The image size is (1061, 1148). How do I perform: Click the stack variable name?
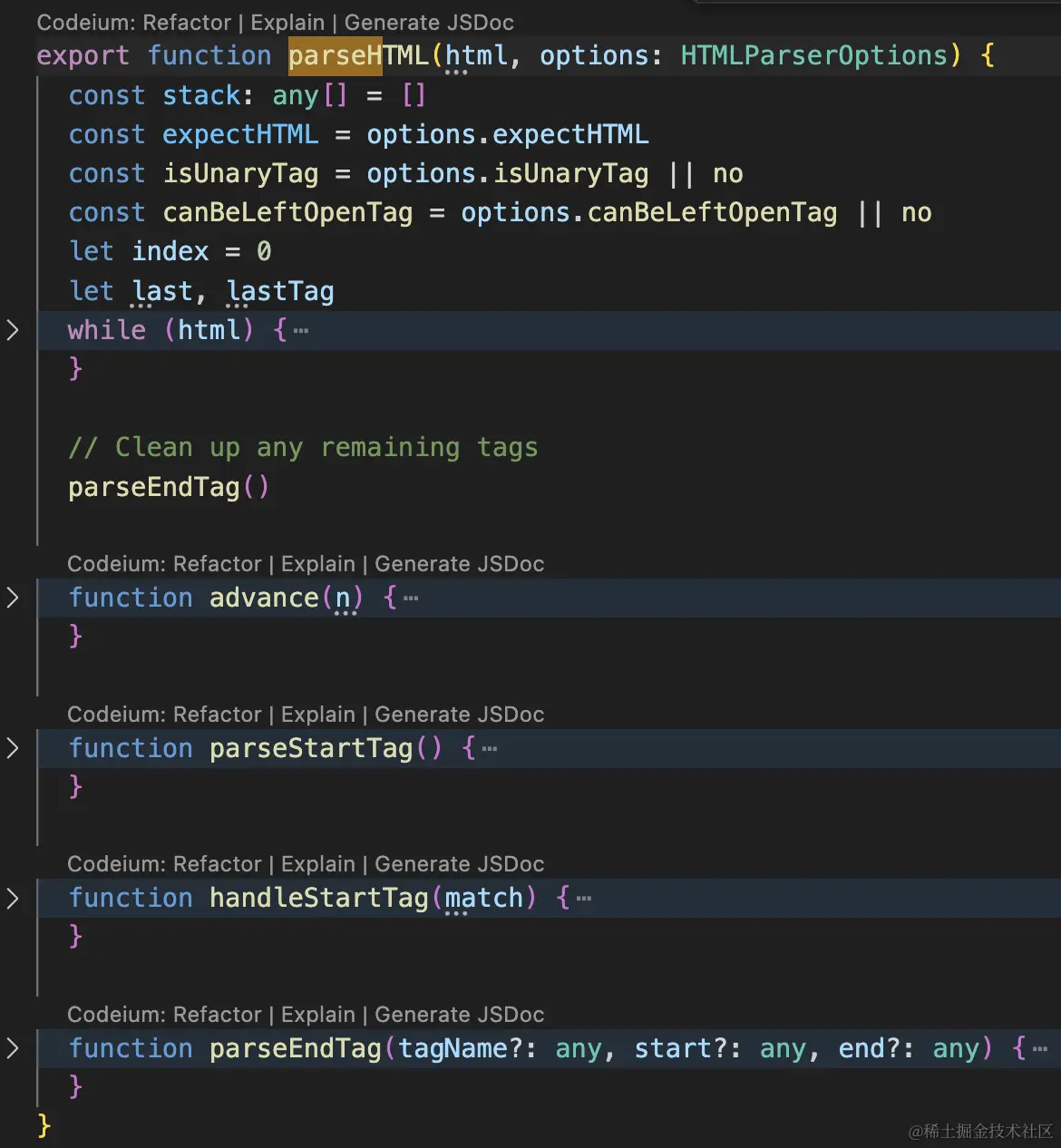(201, 95)
